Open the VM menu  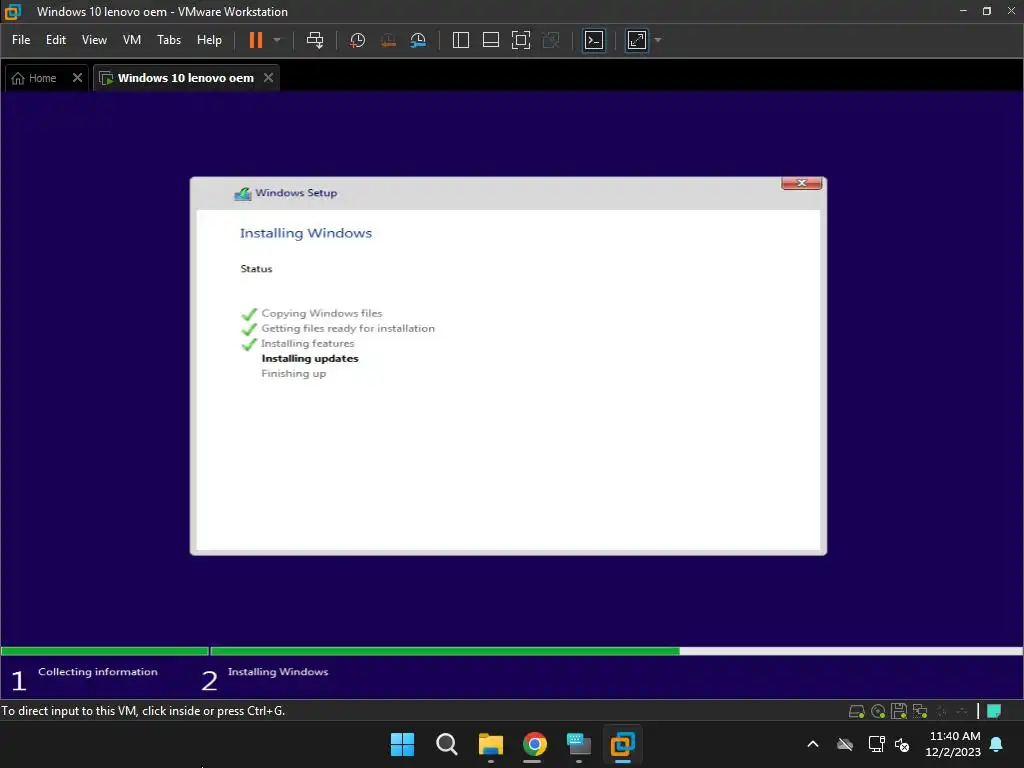coord(132,40)
